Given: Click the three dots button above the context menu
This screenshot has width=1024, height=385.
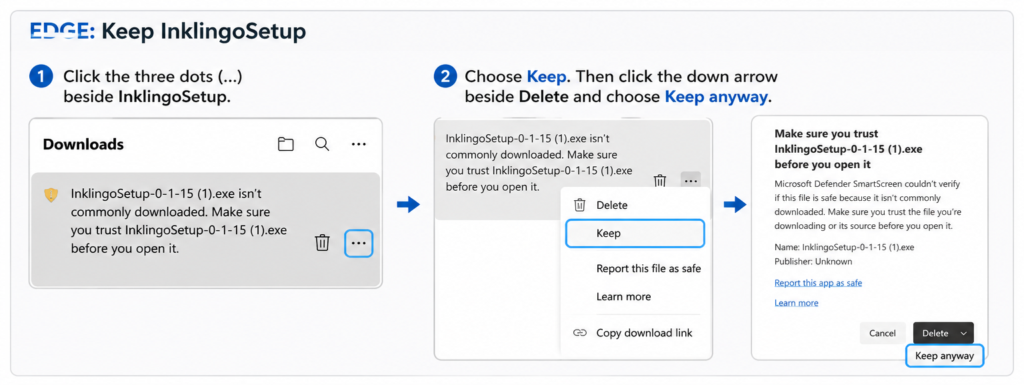Looking at the screenshot, I should [690, 181].
